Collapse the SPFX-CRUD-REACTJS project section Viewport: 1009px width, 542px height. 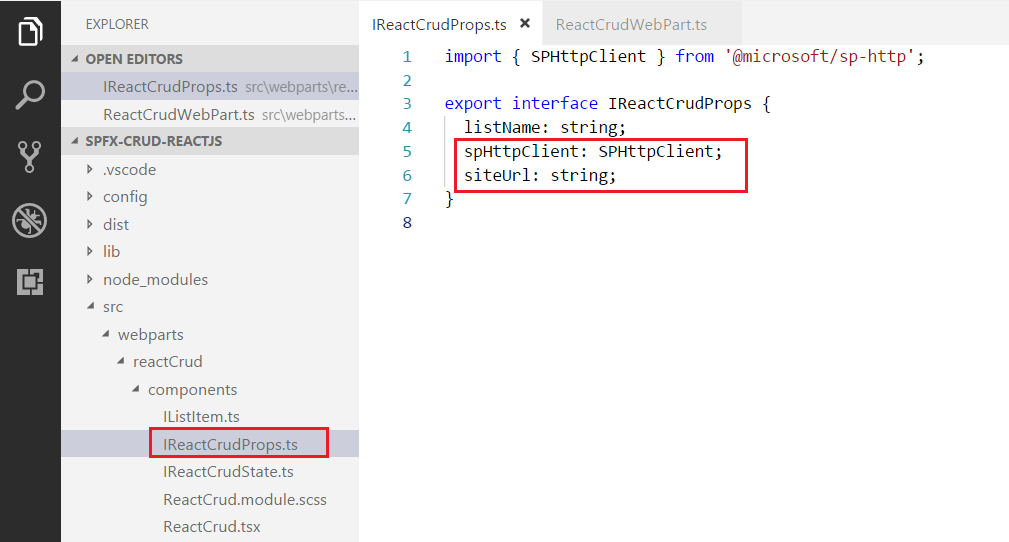[x=153, y=141]
